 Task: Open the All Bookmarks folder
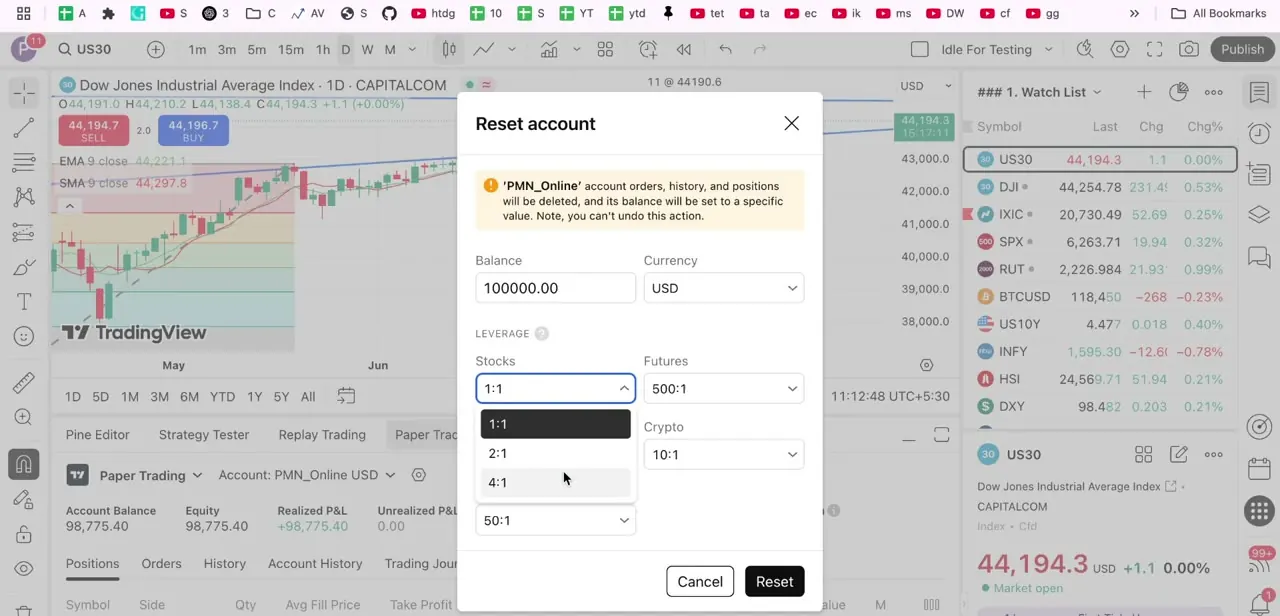(1218, 14)
